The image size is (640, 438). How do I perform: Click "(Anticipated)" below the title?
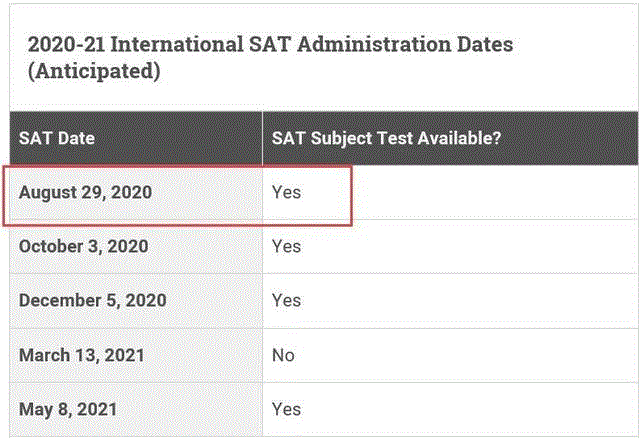point(93,73)
